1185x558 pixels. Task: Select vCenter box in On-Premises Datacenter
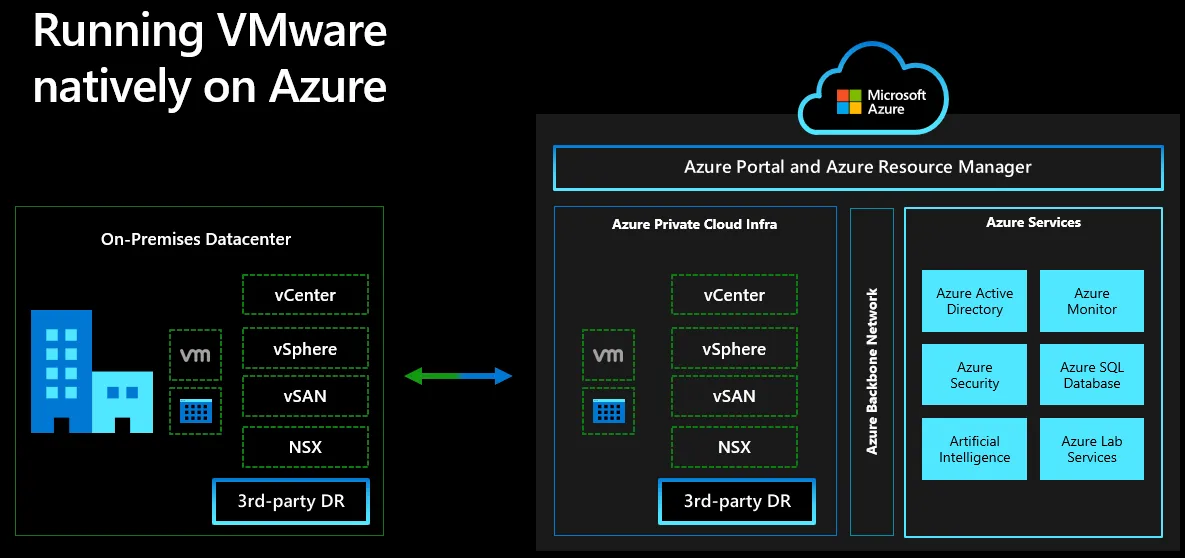tap(305, 294)
